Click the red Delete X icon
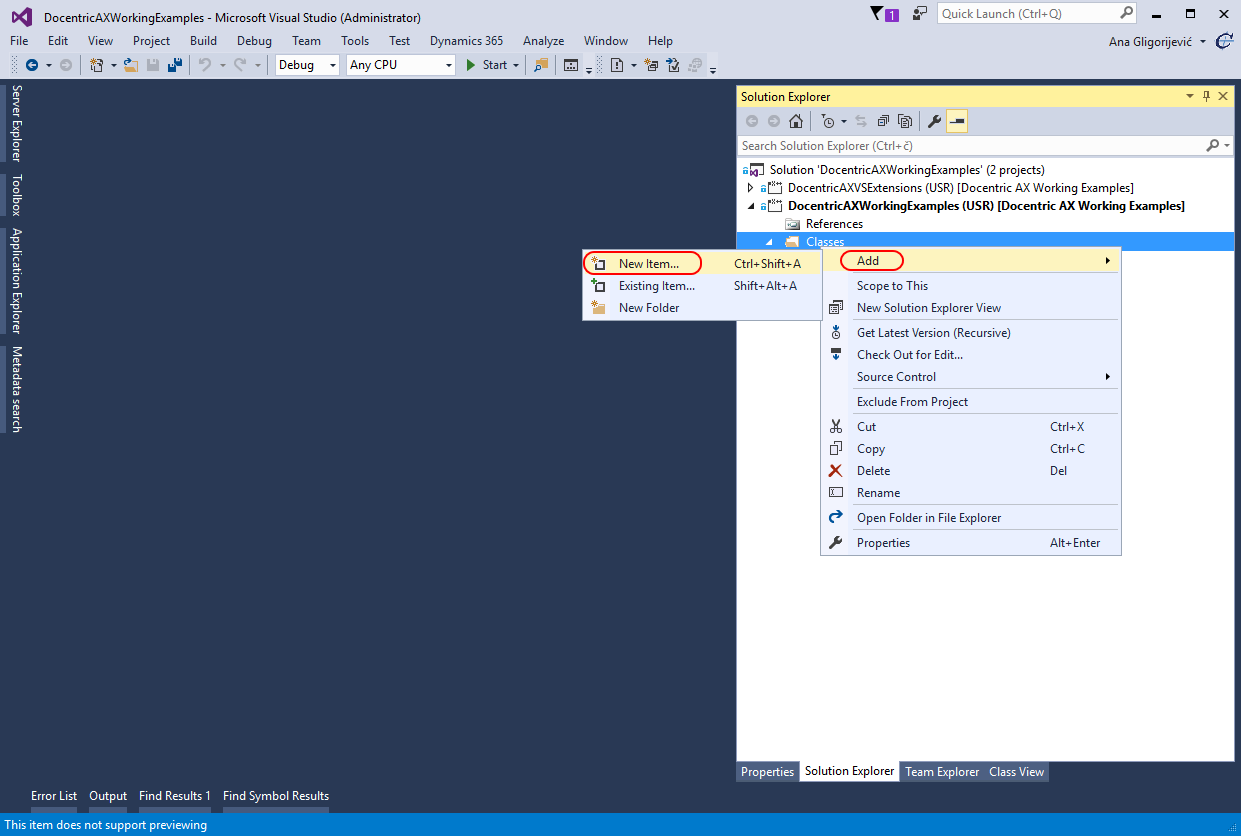 836,471
